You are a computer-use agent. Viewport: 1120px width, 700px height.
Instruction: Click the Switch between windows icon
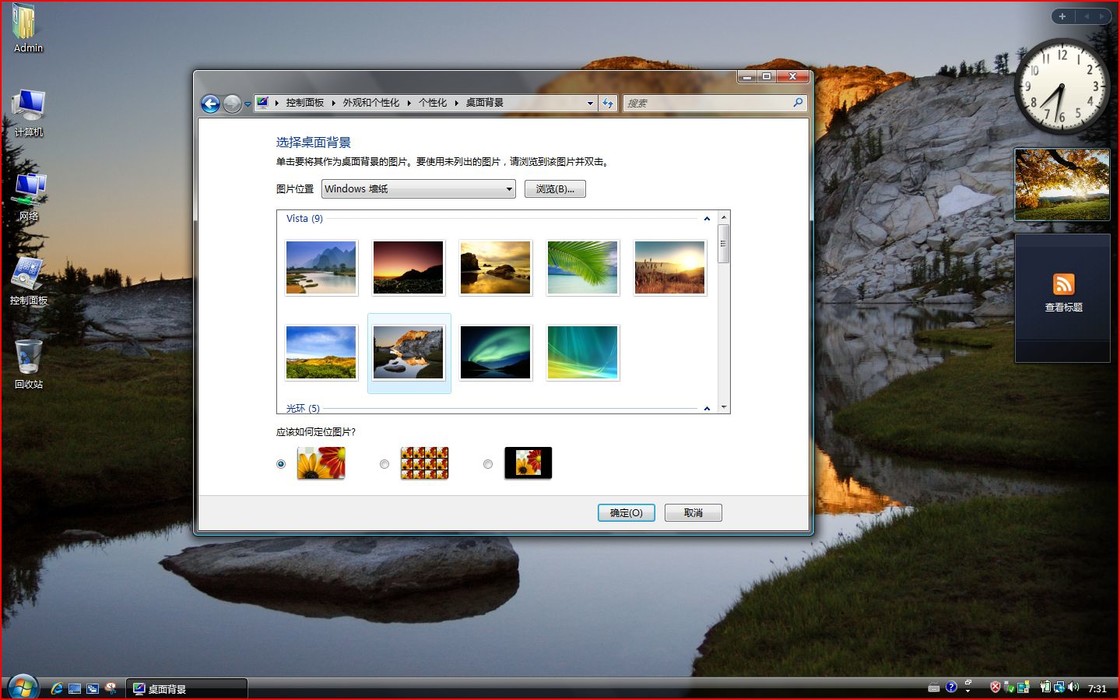pyautogui.click(x=92, y=689)
